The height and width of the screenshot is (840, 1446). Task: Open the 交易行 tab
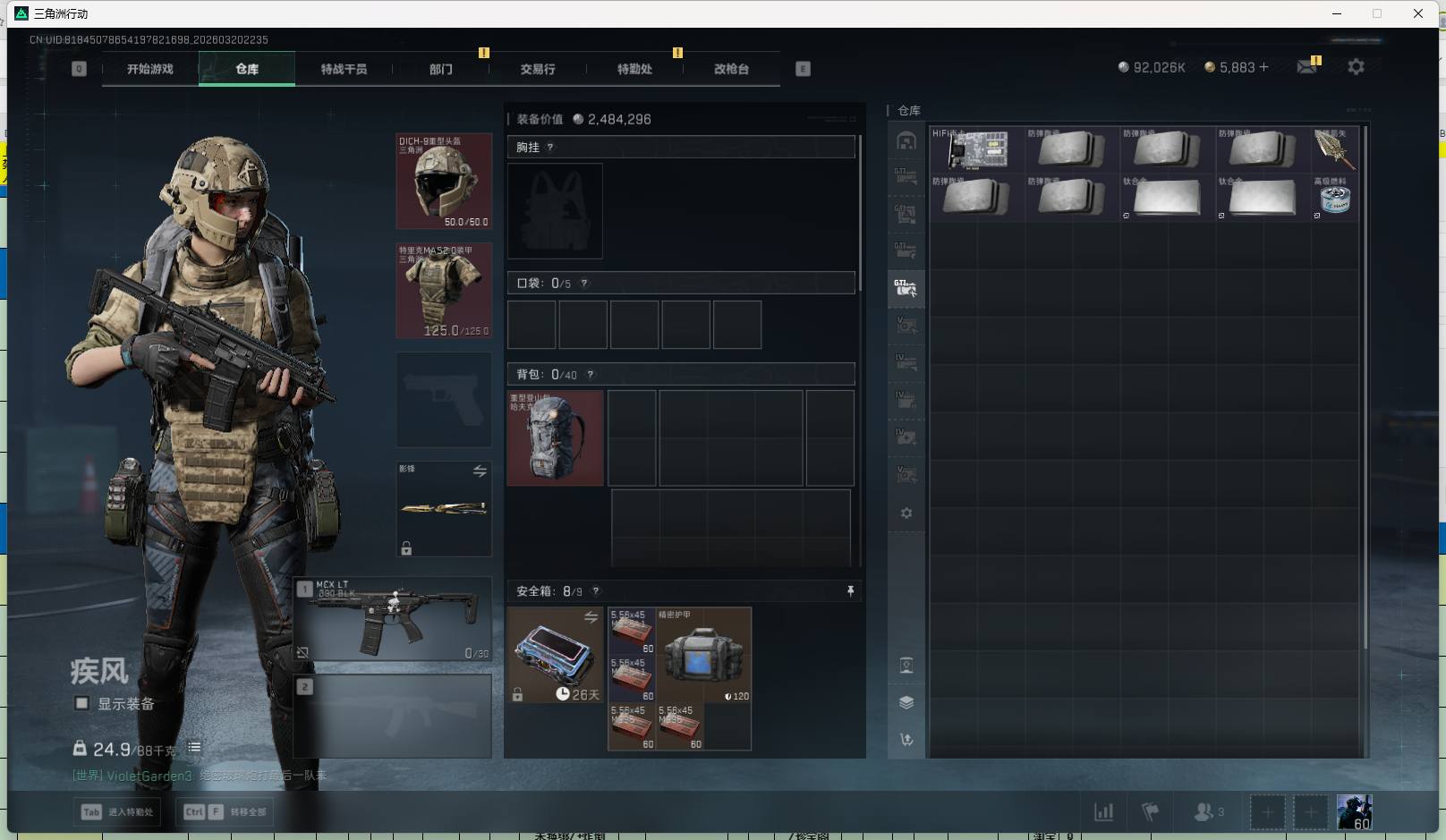coord(538,69)
